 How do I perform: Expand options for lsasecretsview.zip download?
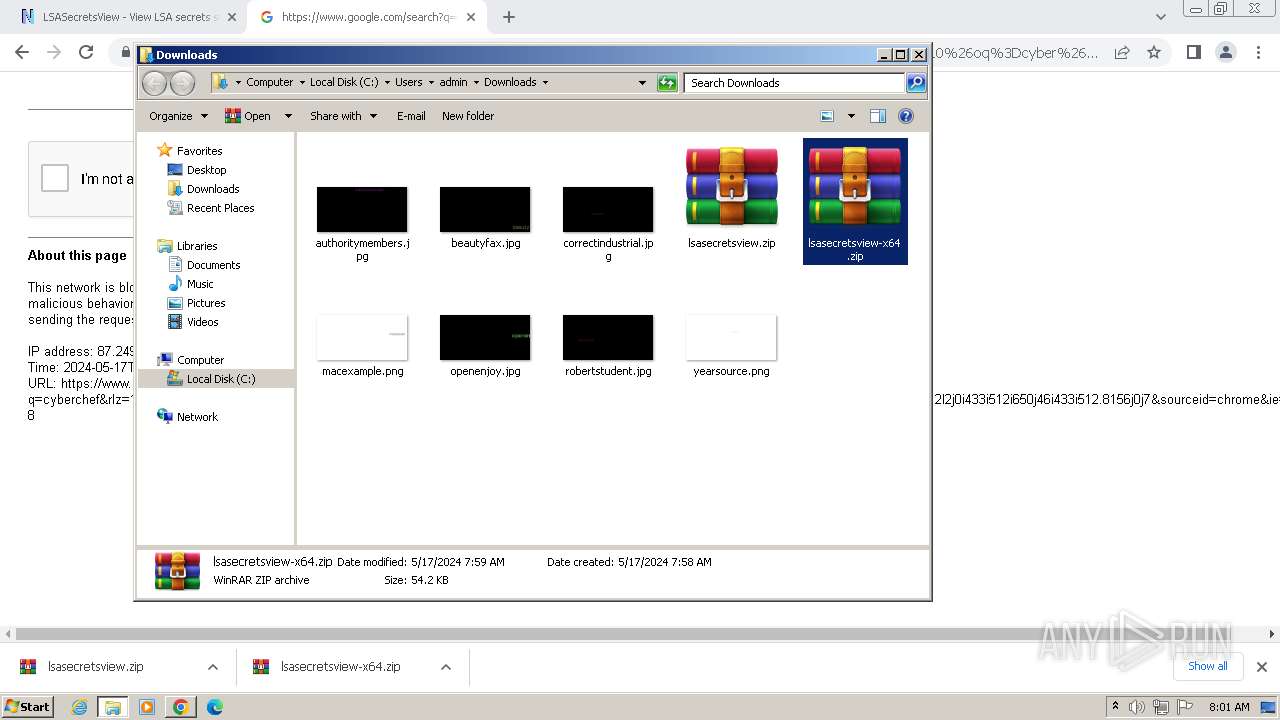click(x=212, y=667)
